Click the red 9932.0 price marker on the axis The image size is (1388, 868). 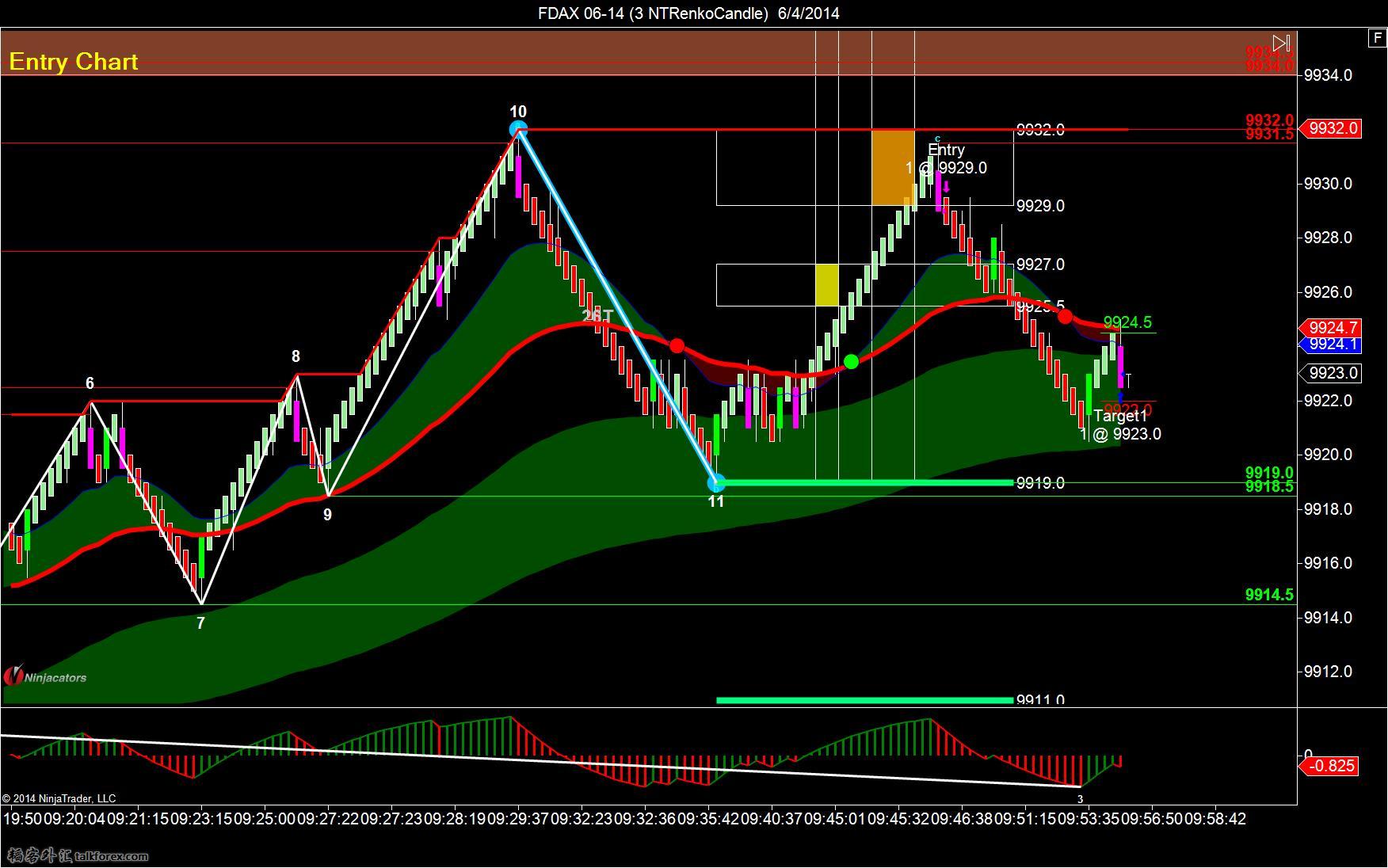coord(1330,128)
